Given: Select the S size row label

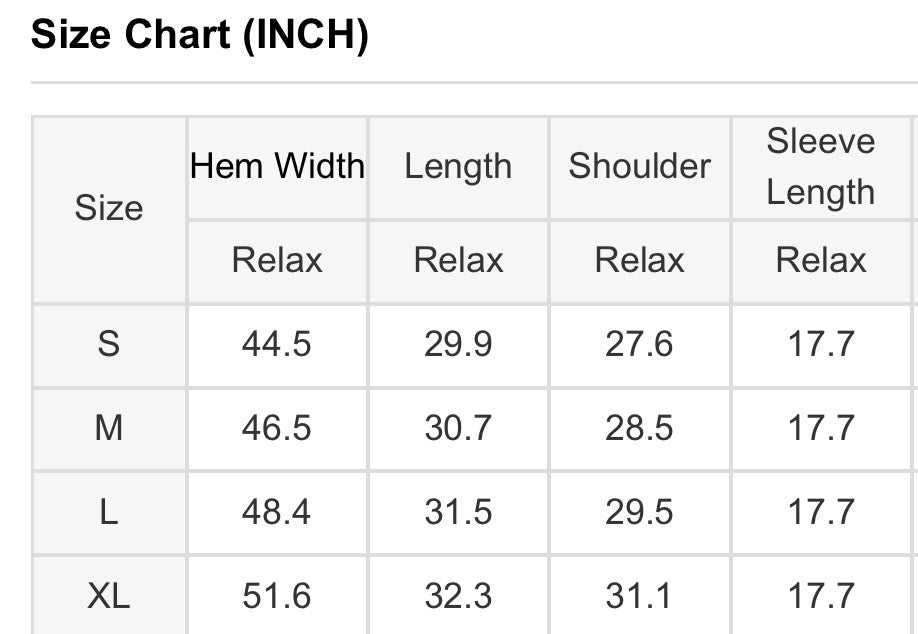Looking at the screenshot, I should pyautogui.click(x=109, y=344).
